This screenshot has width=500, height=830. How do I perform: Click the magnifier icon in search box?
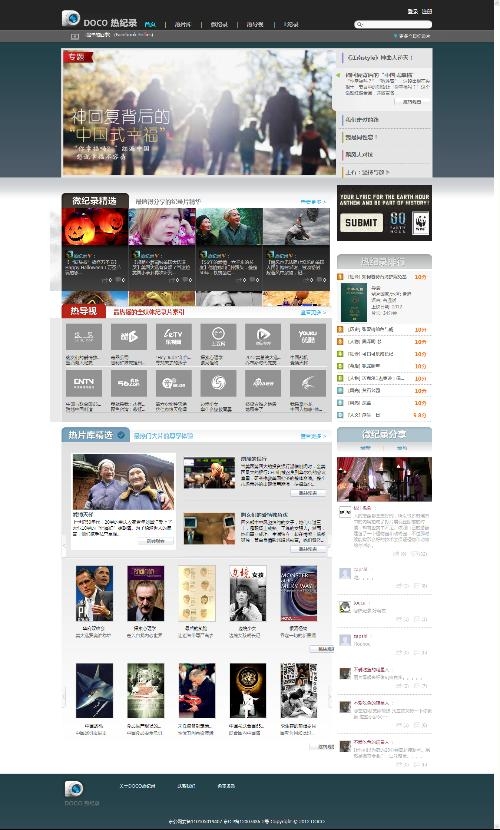[359, 24]
